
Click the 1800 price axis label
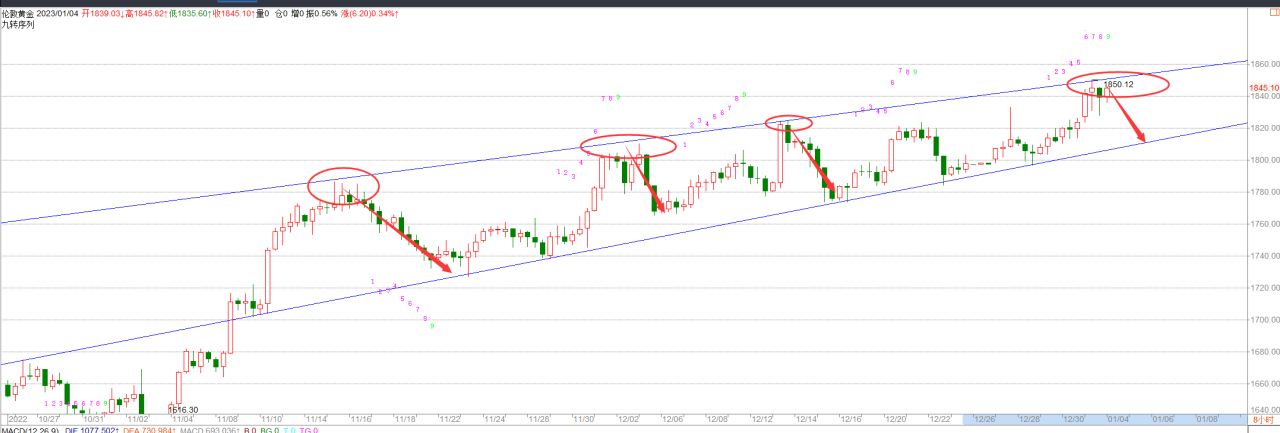point(1264,160)
